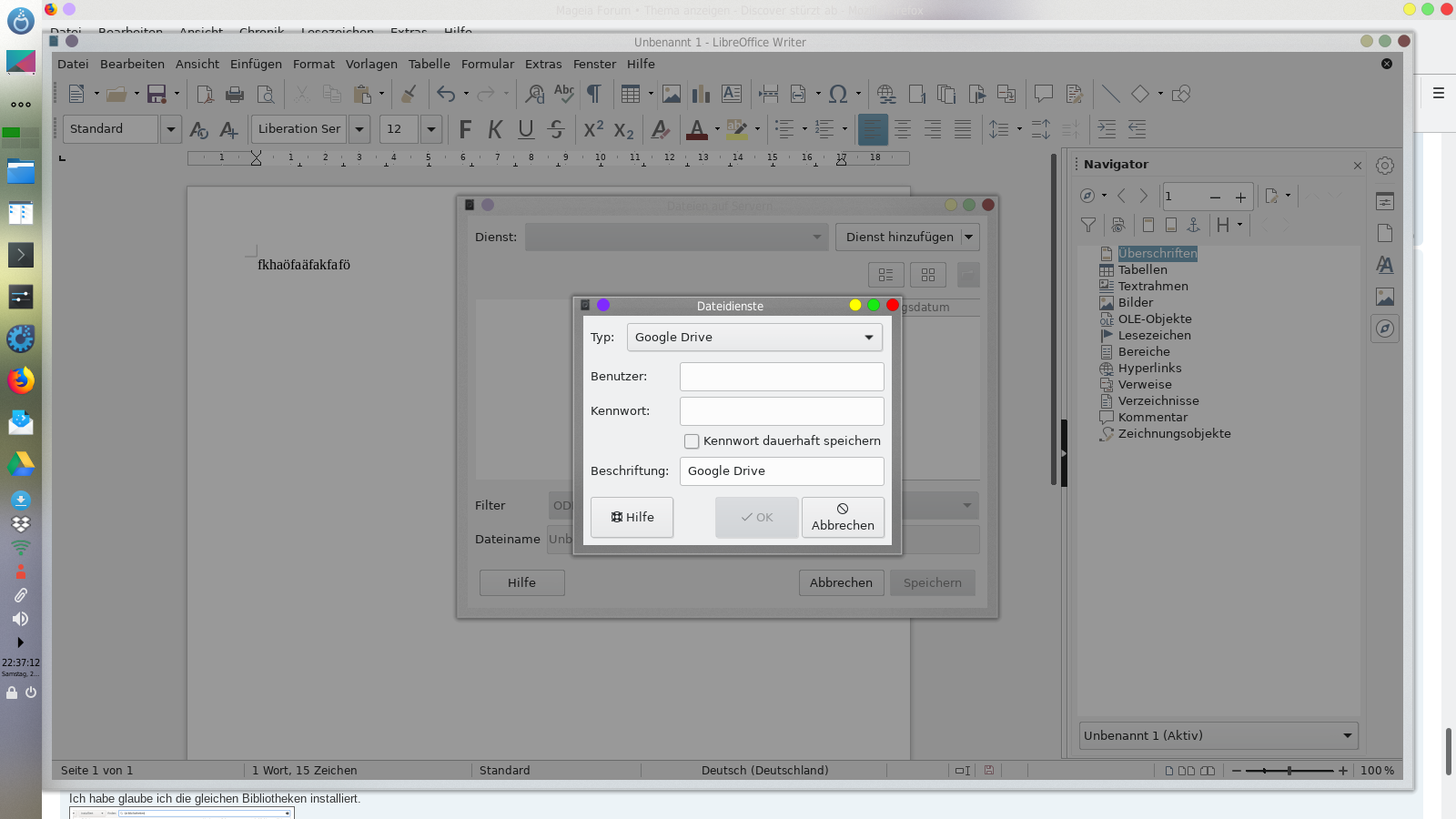Viewport: 1456px width, 819px height.
Task: Click the Insert Table icon
Action: pos(631,94)
